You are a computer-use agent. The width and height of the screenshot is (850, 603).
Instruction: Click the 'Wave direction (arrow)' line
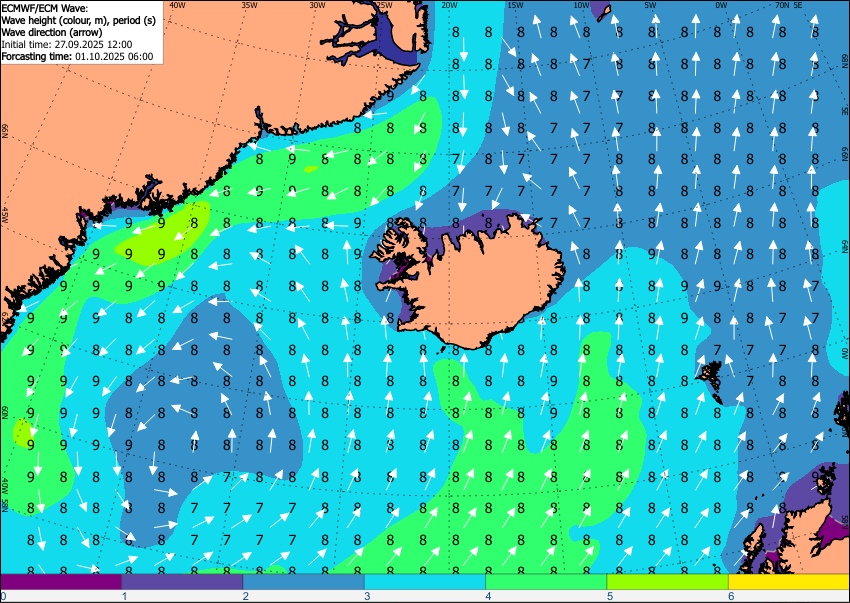(x=52, y=33)
